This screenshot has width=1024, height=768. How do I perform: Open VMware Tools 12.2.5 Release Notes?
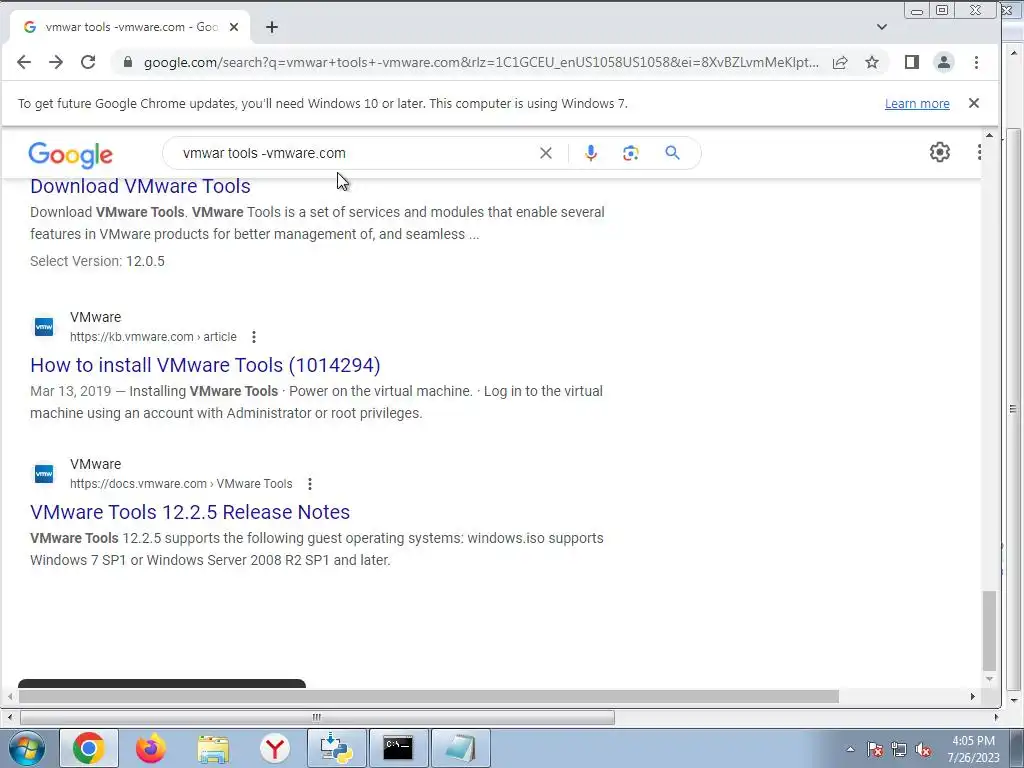click(x=190, y=512)
